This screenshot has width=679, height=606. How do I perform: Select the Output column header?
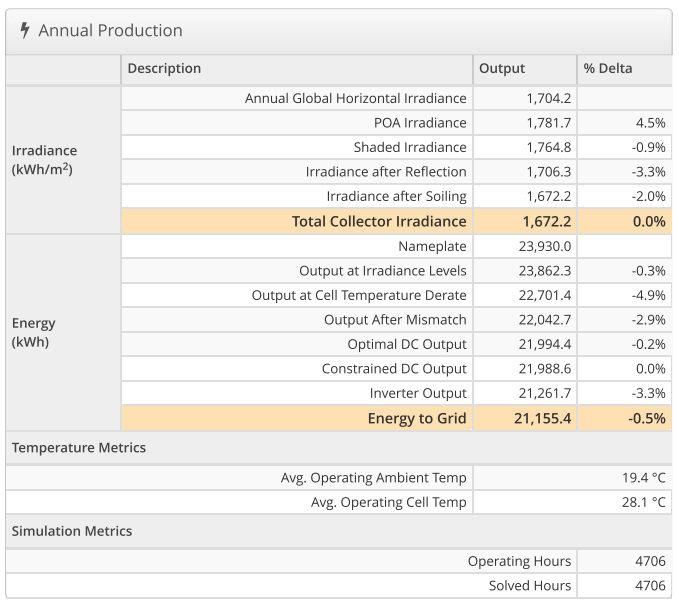click(x=502, y=69)
